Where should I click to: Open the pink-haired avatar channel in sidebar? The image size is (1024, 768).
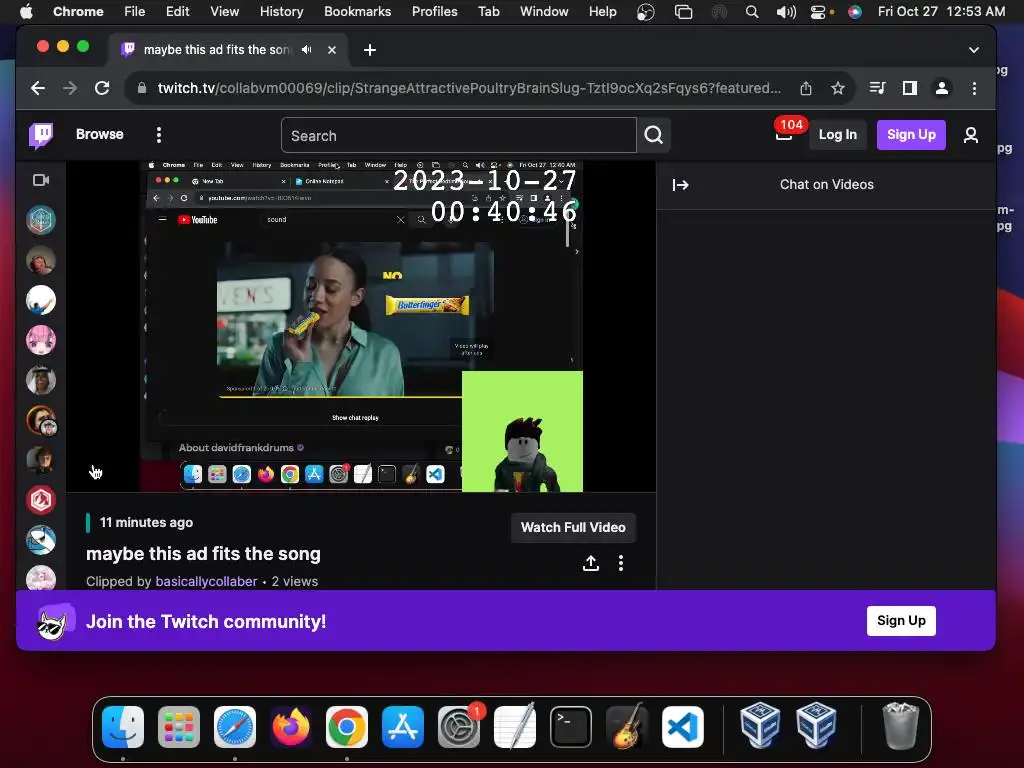pyautogui.click(x=40, y=340)
